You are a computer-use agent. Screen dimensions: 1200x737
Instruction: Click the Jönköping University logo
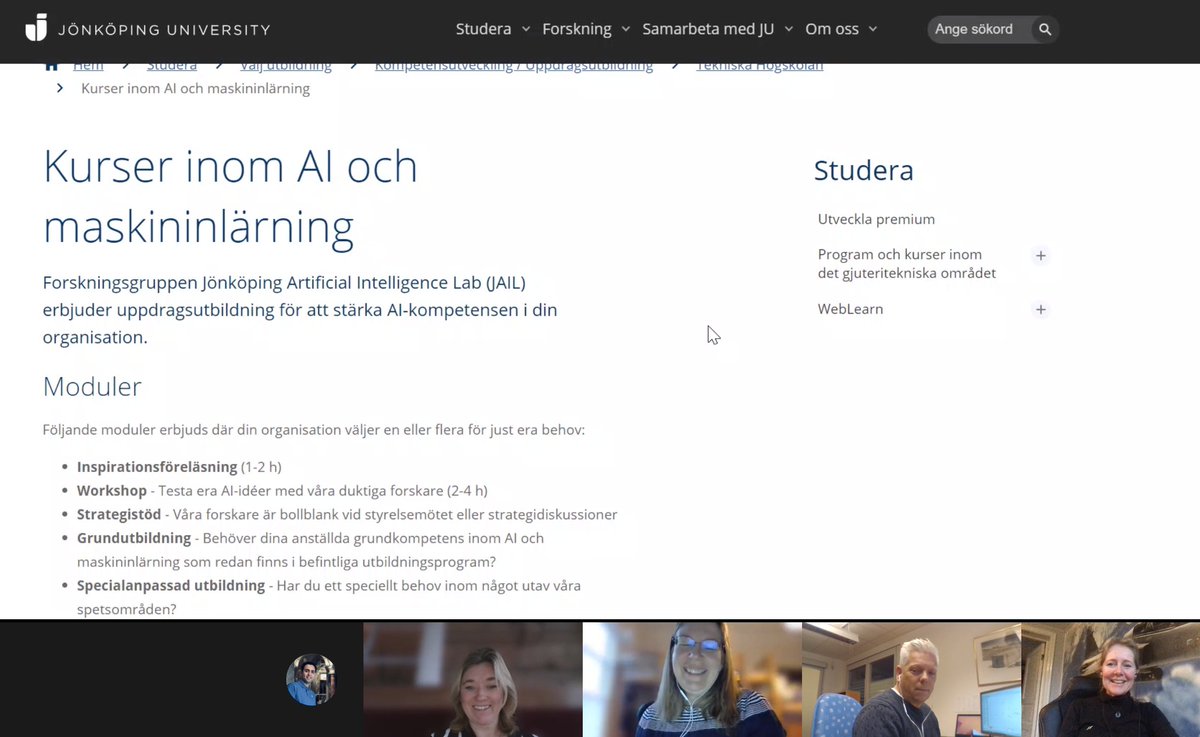coord(147,28)
